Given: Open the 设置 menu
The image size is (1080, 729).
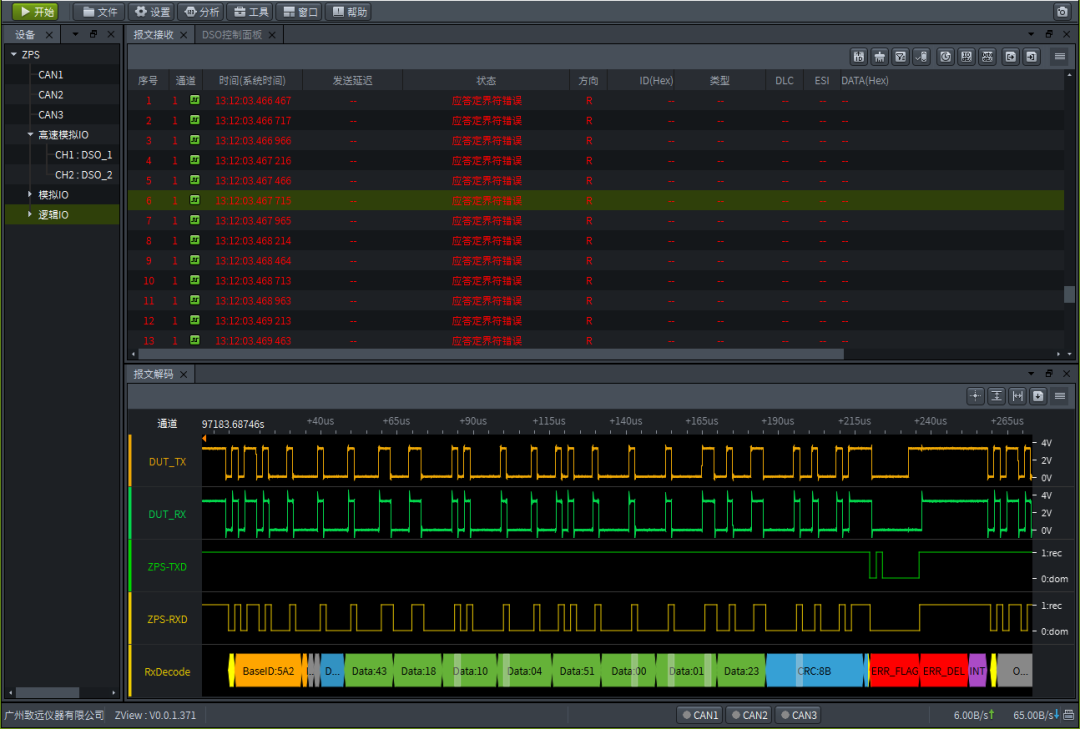Looking at the screenshot, I should click(152, 12).
